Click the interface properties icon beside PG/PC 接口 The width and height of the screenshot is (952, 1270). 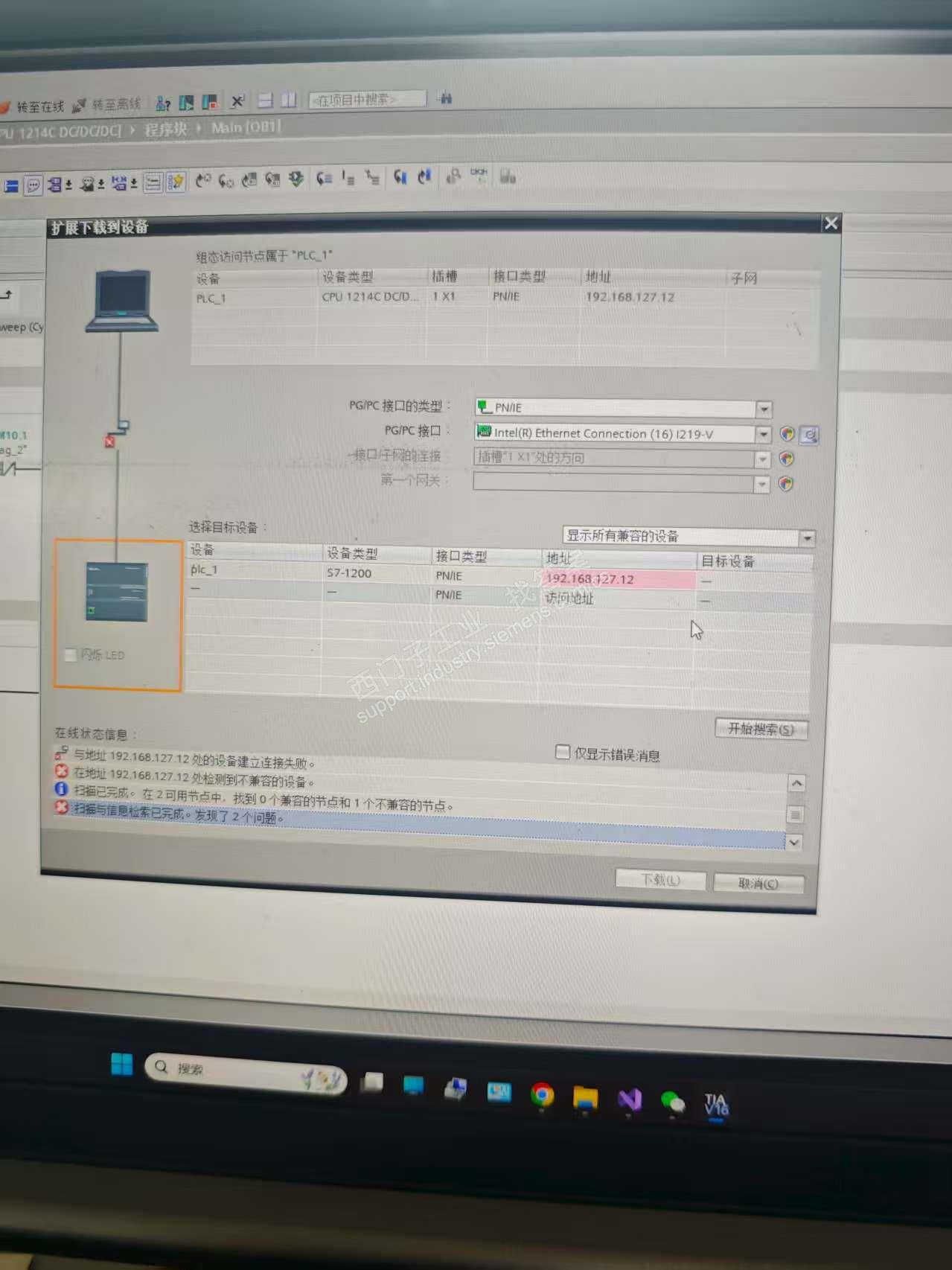coord(810,435)
